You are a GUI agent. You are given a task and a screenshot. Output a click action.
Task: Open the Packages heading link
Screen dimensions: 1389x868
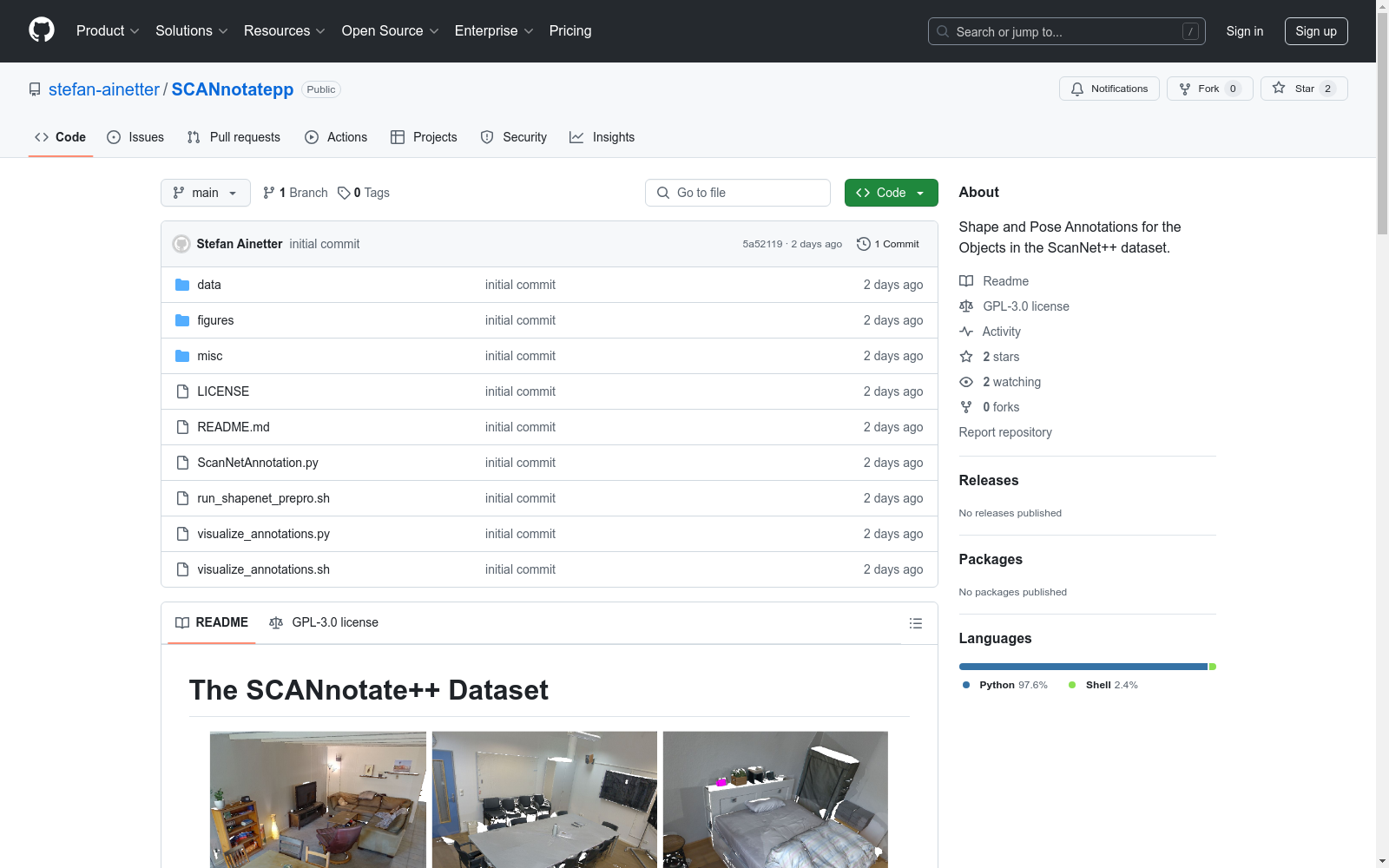coord(991,559)
